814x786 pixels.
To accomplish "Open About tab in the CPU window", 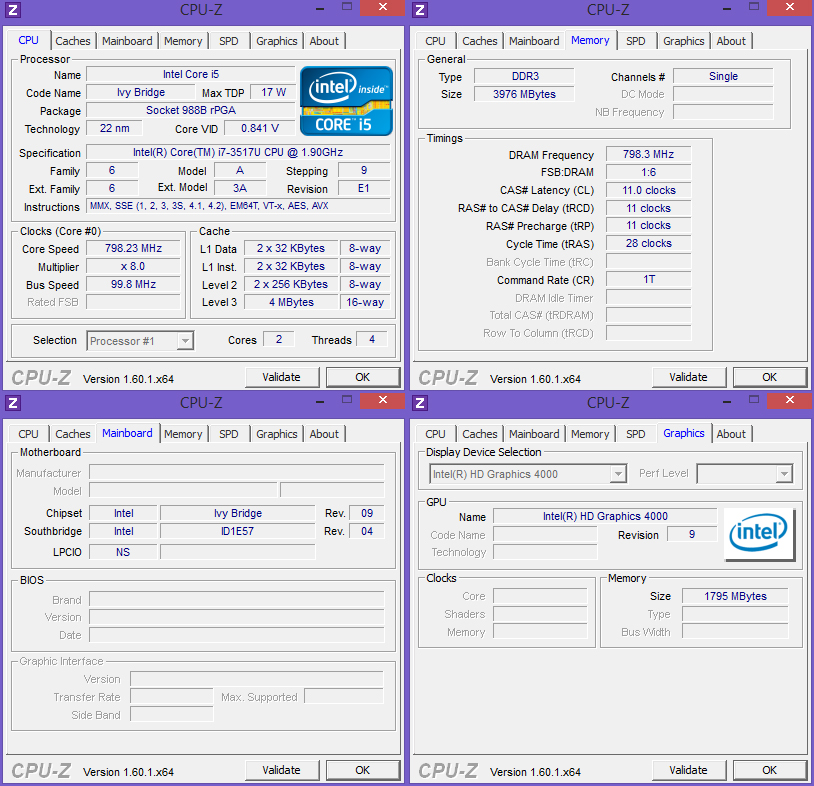I will (x=324, y=41).
